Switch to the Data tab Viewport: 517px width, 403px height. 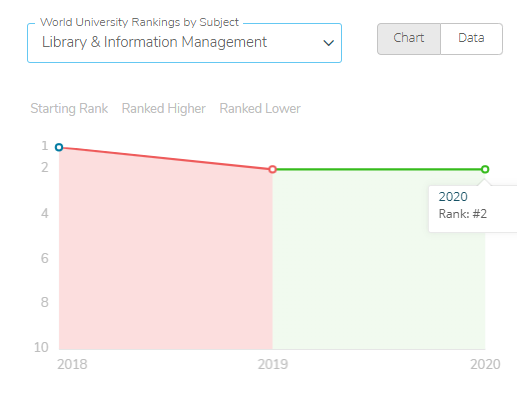(471, 39)
